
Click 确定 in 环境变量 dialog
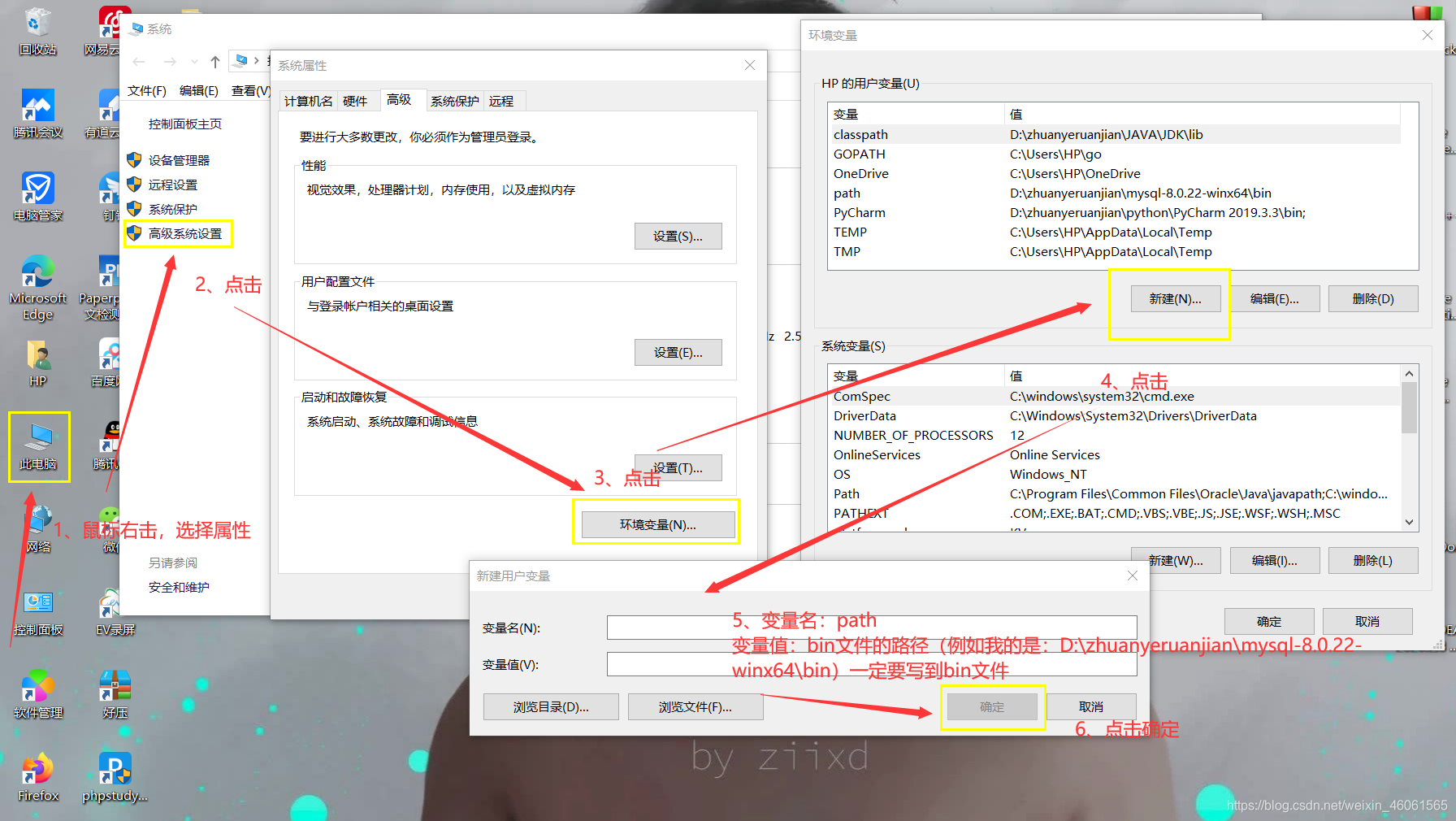coord(1269,621)
